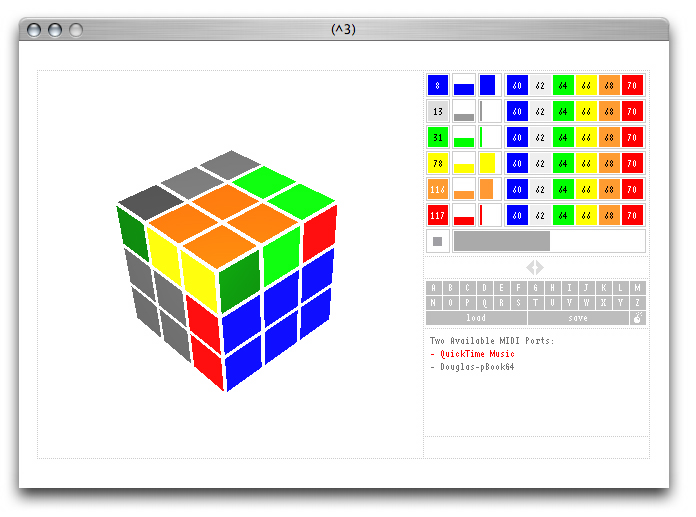Click note 68 in the row numbered 116
The width and height of the screenshot is (696, 517).
pos(609,189)
